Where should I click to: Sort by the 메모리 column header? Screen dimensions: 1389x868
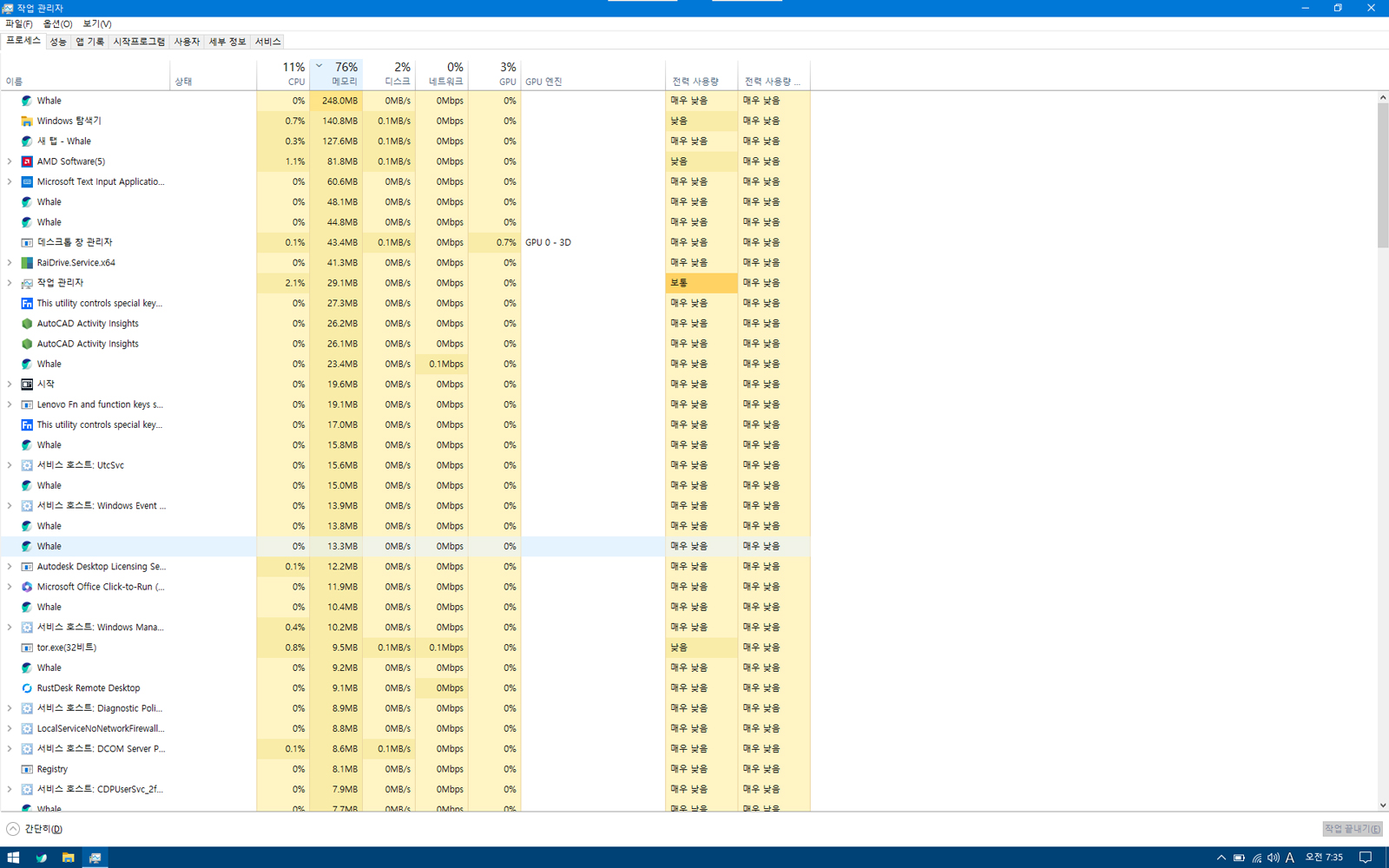[336, 74]
